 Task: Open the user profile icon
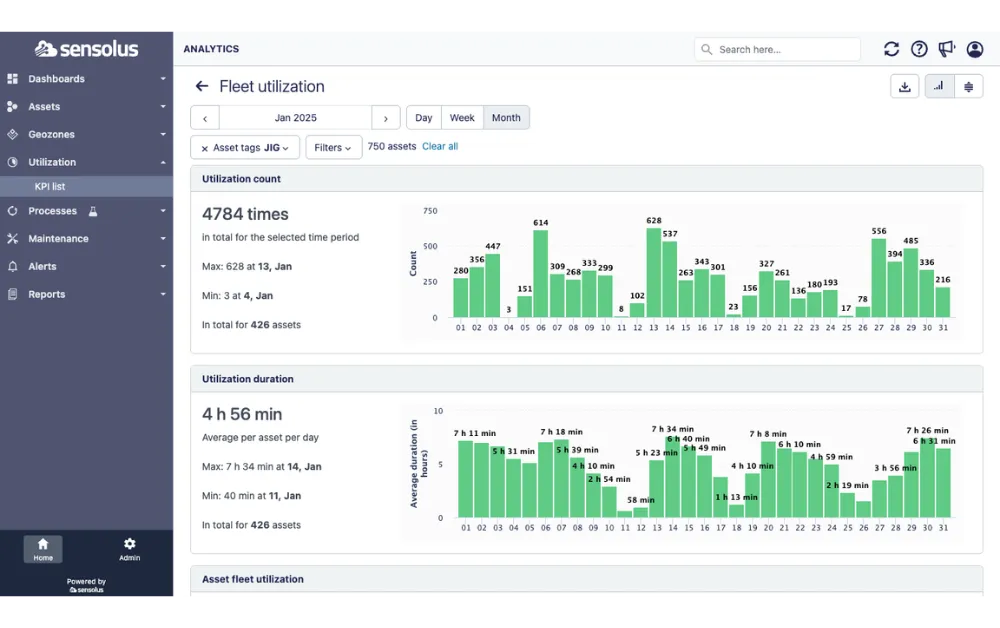point(974,49)
